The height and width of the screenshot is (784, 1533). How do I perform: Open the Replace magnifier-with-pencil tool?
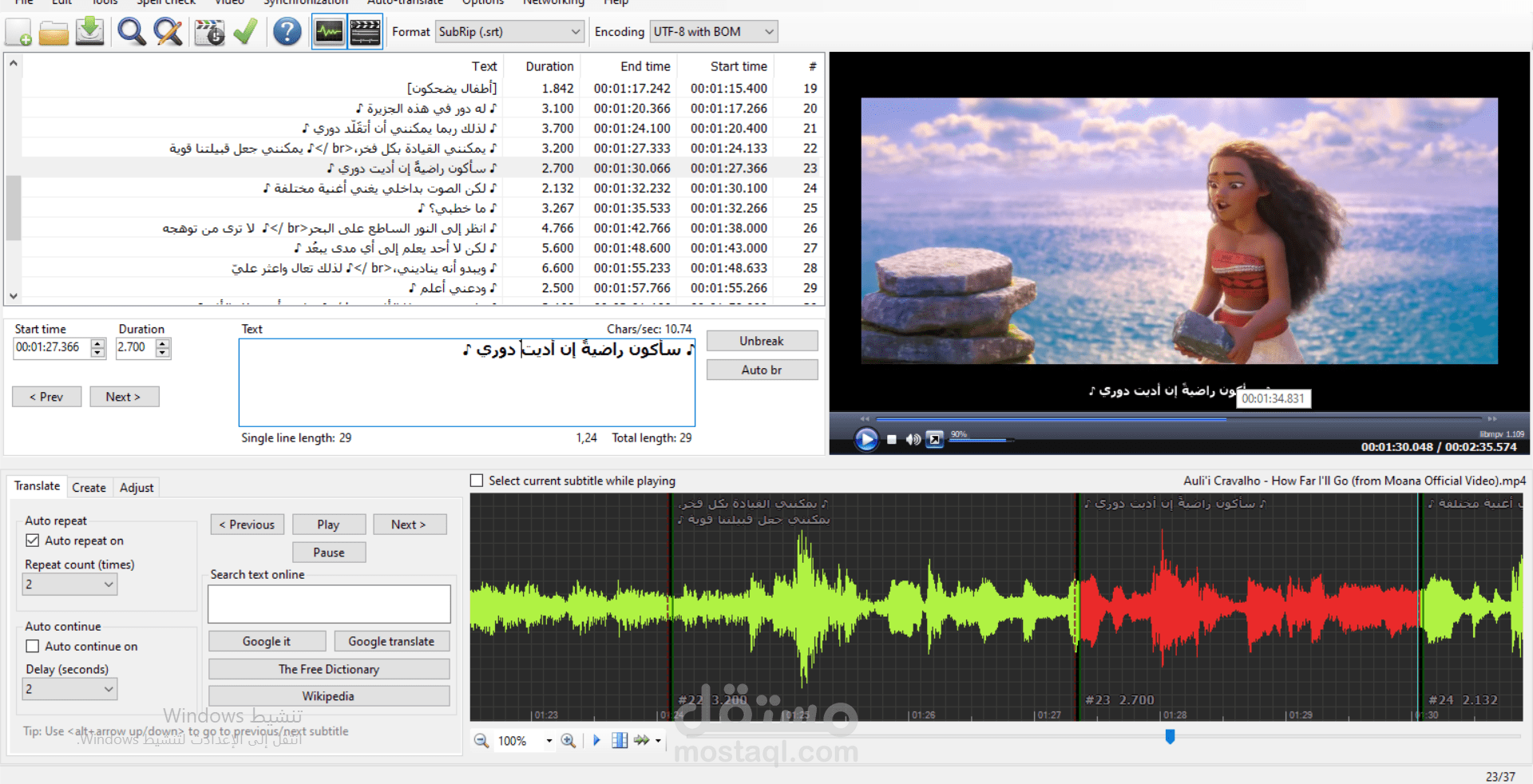(168, 32)
